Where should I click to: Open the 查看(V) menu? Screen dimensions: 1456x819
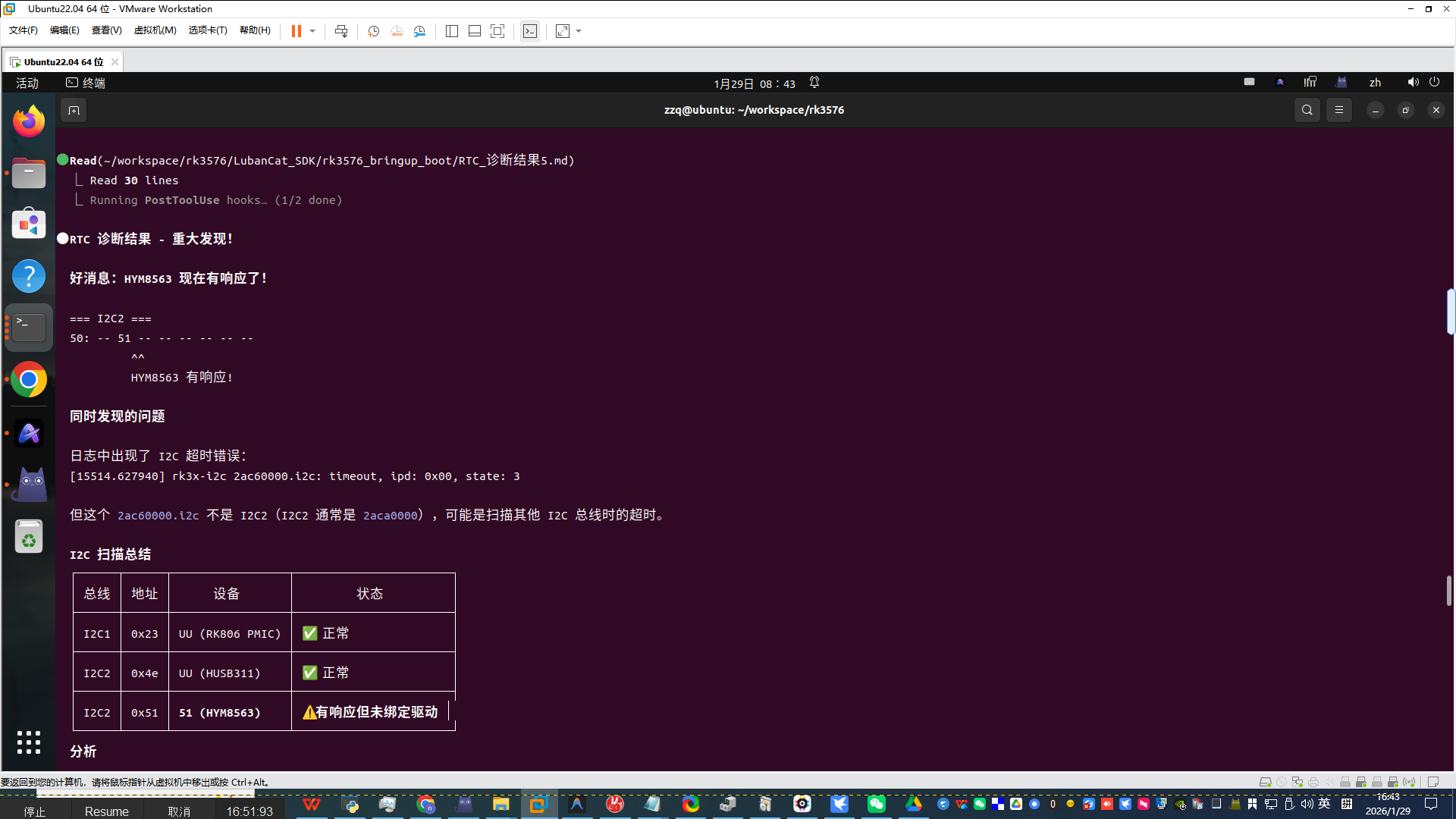(x=106, y=30)
